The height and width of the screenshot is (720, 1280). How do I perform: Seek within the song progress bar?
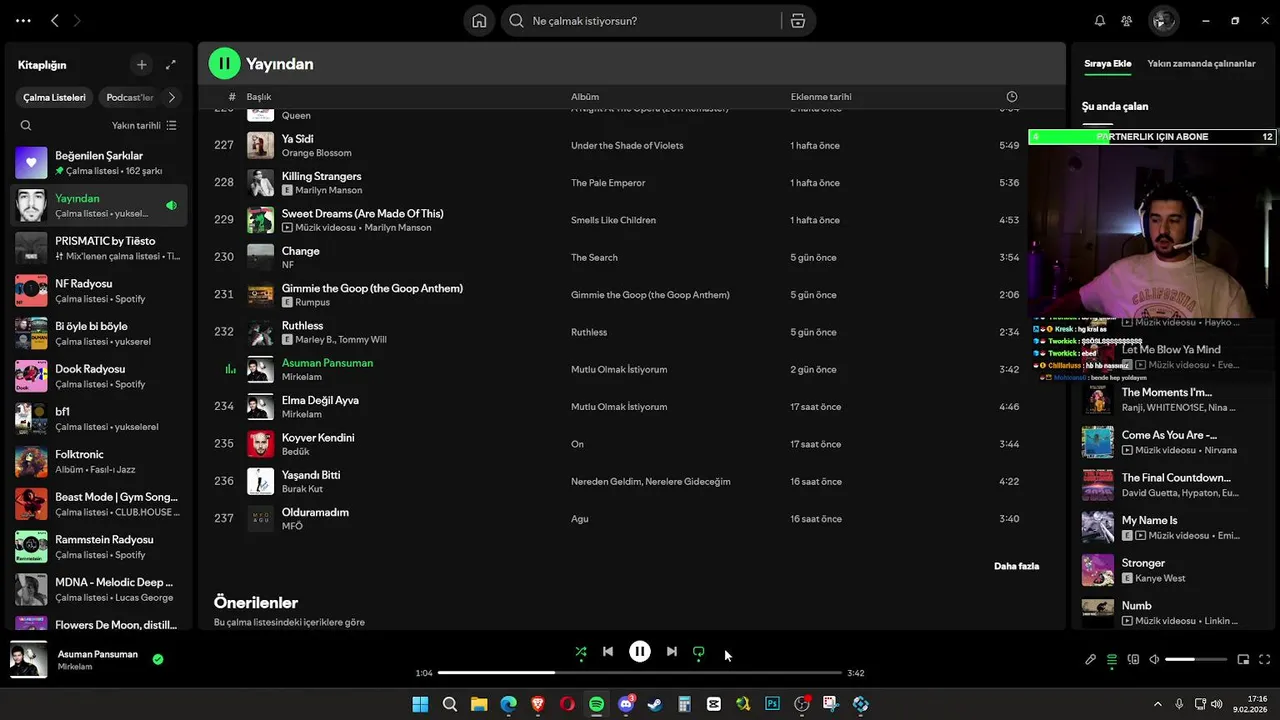(x=640, y=673)
